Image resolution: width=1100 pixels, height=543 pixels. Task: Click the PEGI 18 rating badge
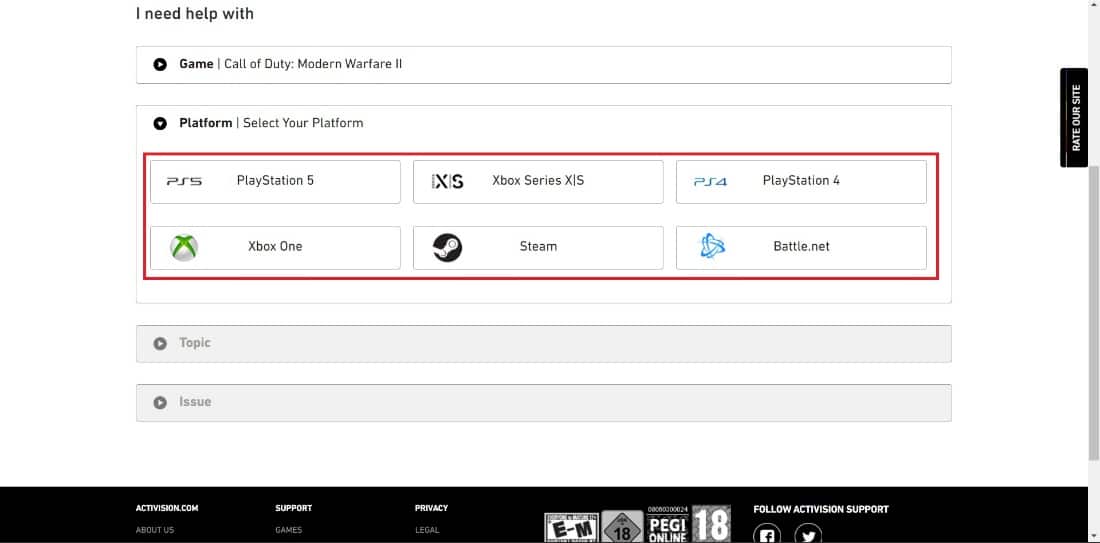pyautogui.click(x=711, y=524)
